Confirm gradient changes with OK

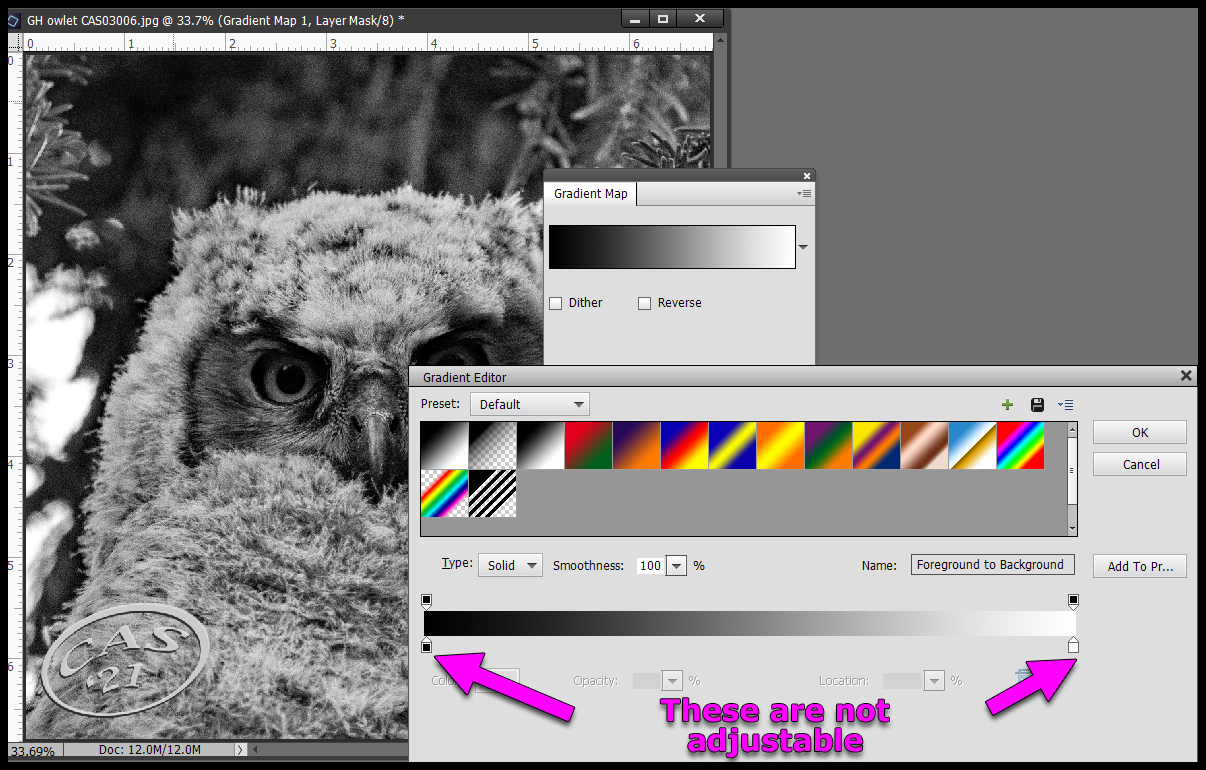[1139, 432]
